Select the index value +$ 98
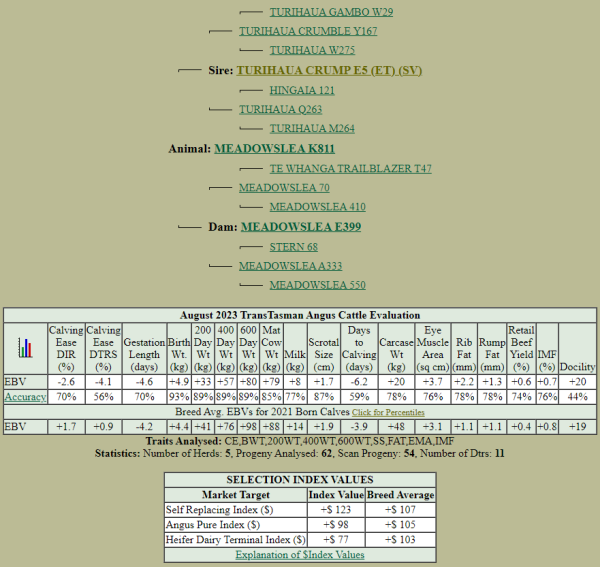The height and width of the screenshot is (567, 600). (336, 525)
